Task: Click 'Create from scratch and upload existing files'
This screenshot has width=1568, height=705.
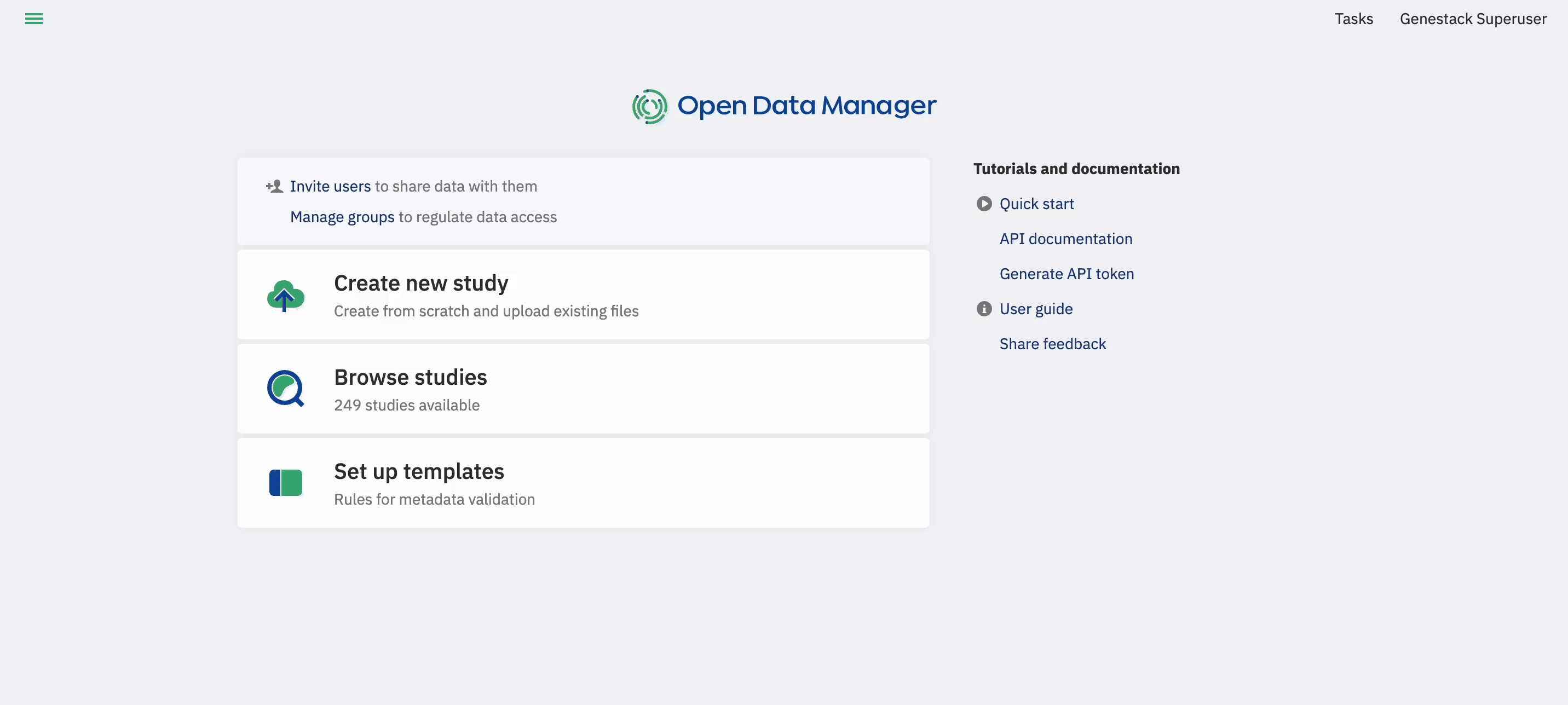Action: pos(486,311)
